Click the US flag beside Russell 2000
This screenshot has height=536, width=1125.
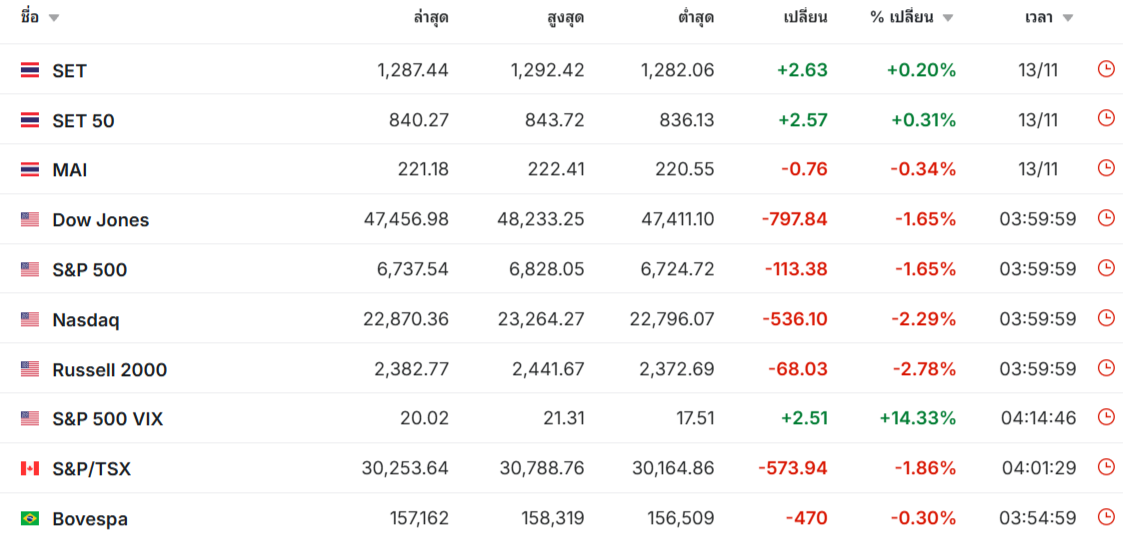[30, 369]
